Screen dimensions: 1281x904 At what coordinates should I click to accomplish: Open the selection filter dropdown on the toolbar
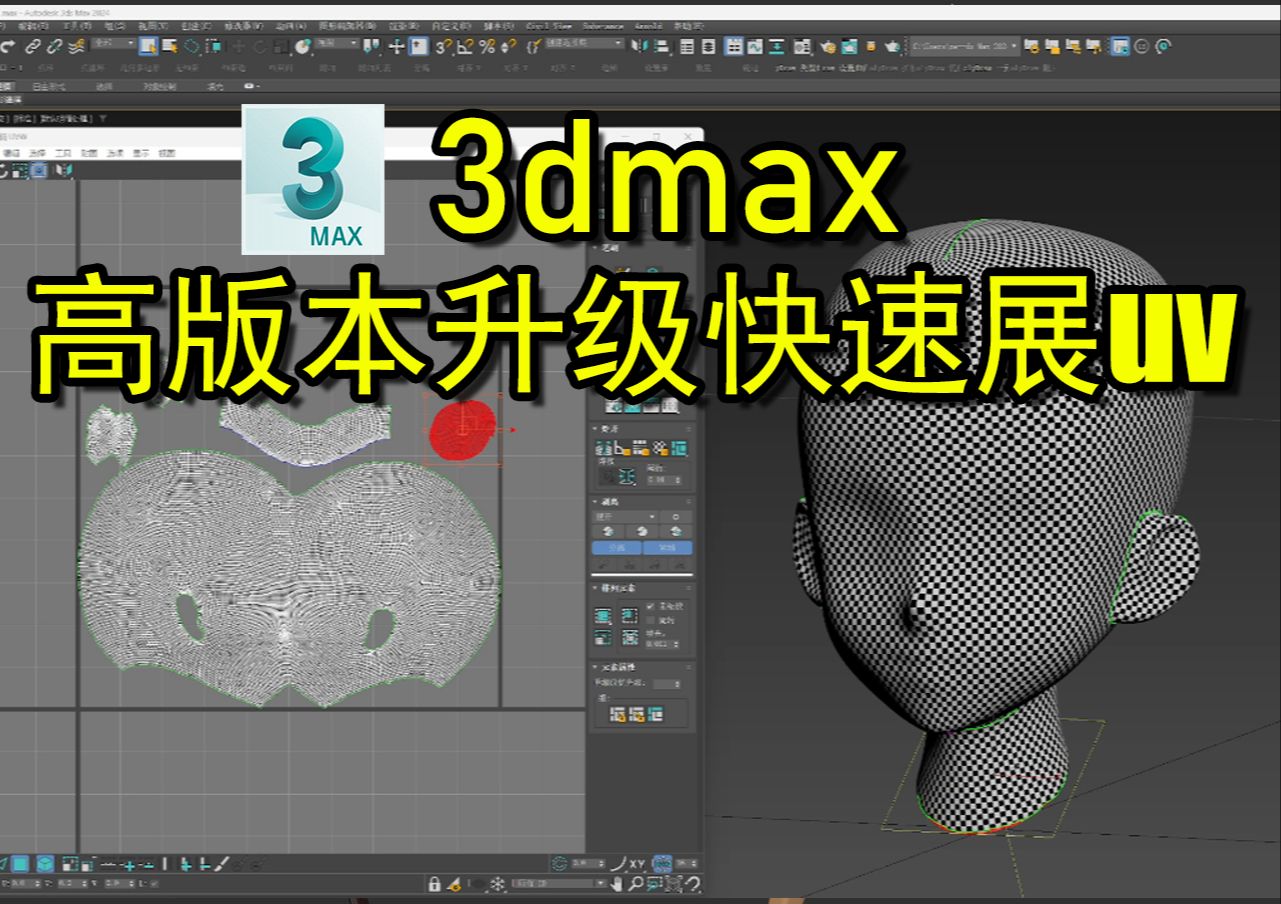click(110, 45)
